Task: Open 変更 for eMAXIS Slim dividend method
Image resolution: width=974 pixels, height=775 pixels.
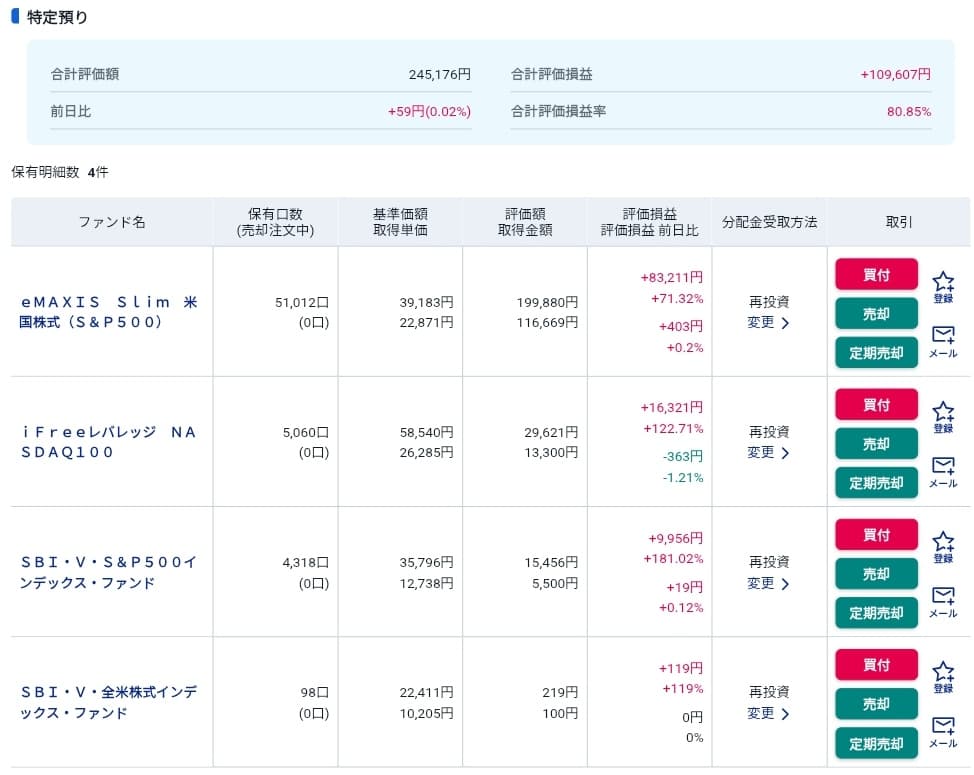Action: (x=768, y=323)
